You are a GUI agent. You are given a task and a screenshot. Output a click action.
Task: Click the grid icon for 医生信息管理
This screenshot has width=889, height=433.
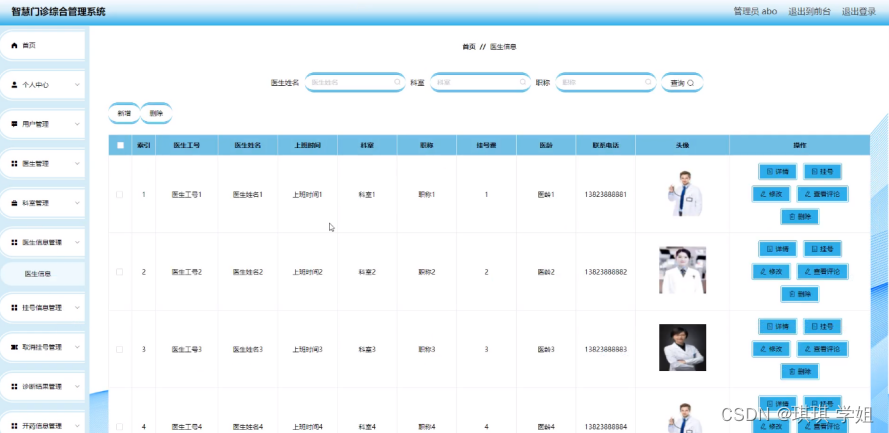pyautogui.click(x=15, y=242)
